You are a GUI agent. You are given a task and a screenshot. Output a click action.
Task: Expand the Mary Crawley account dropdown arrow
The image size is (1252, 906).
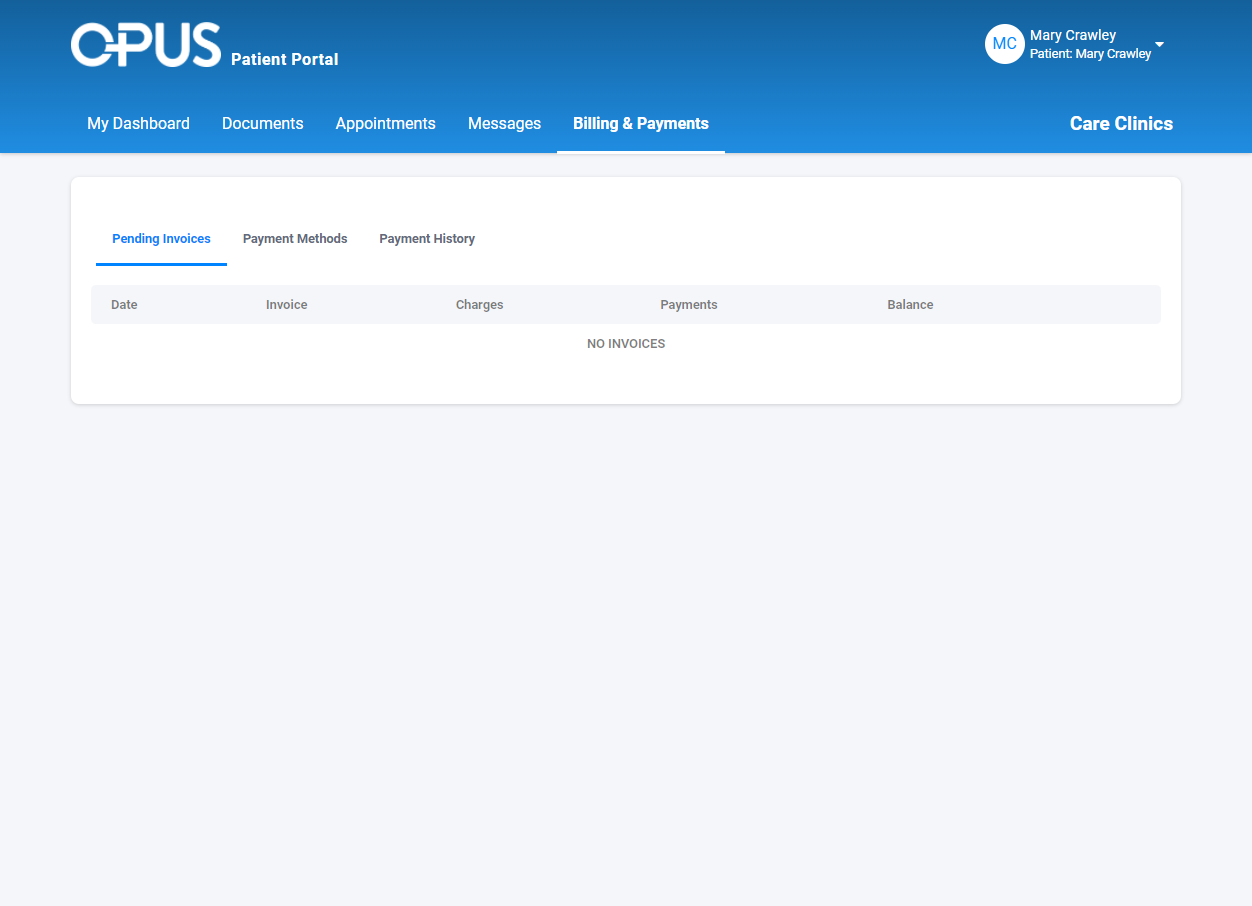(1160, 45)
